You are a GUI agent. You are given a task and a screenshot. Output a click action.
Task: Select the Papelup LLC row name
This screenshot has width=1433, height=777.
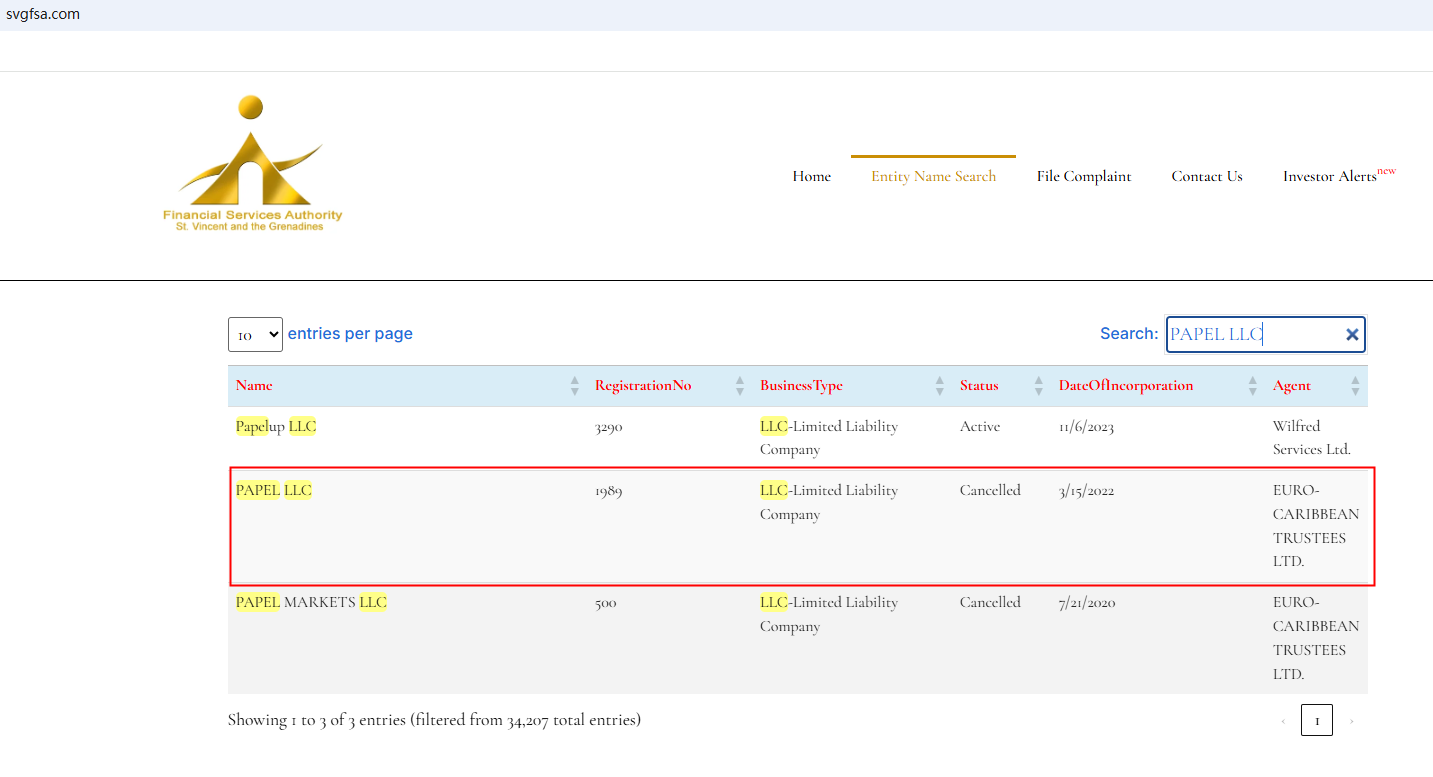pyautogui.click(x=276, y=427)
